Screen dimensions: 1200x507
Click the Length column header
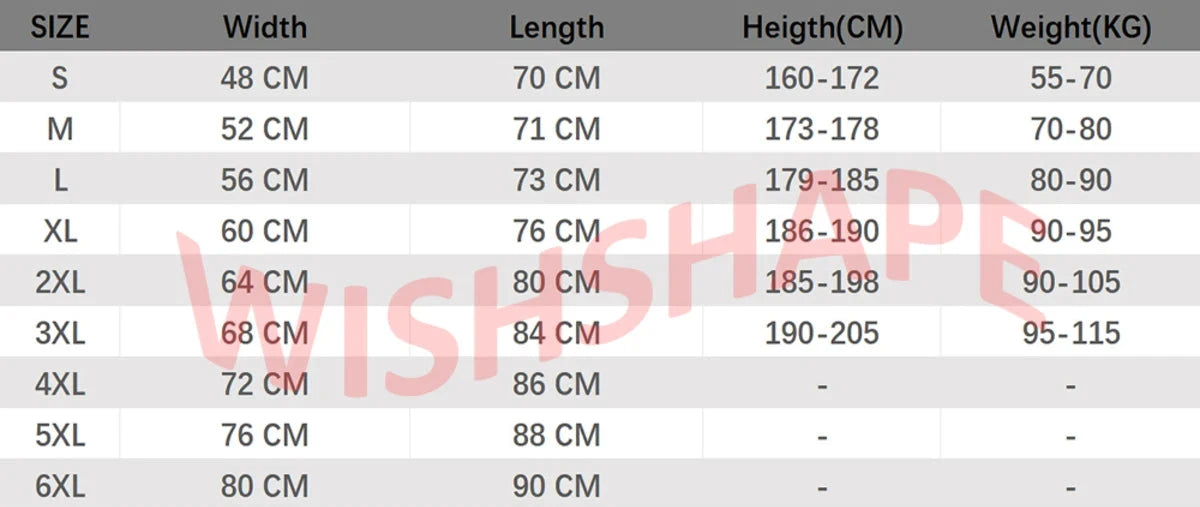point(556,27)
